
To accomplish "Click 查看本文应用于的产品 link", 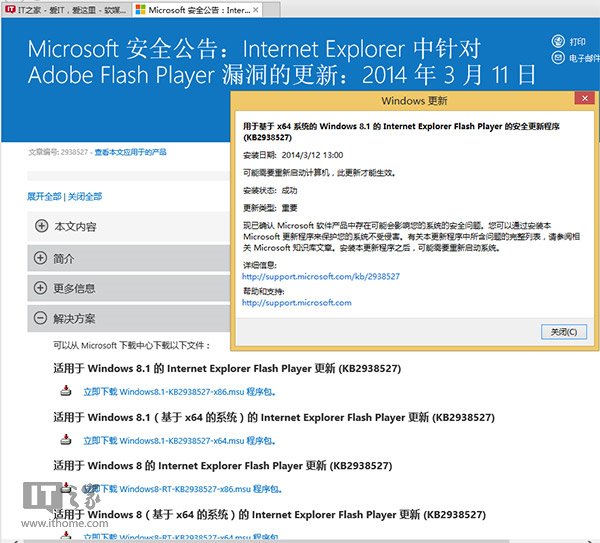I will click(x=130, y=152).
